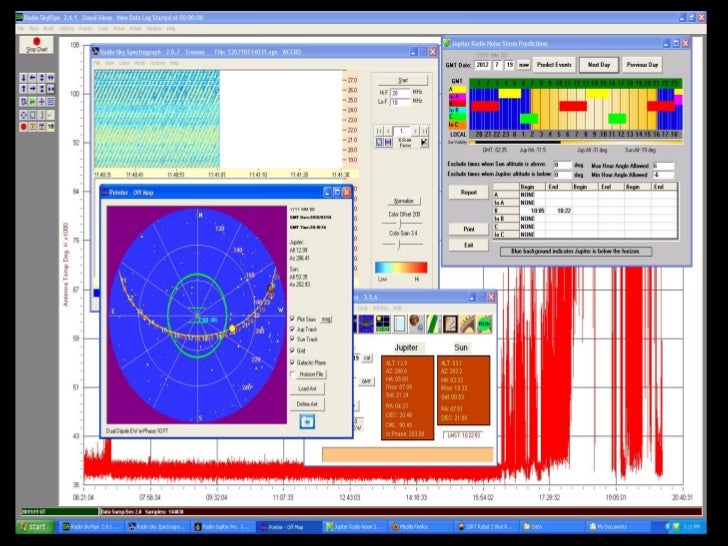Click the year field in GMT Date
This screenshot has height=546, width=728.
482,65
